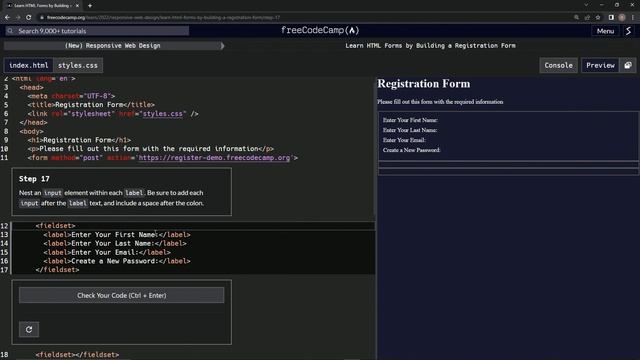Open the Menu button

[605, 31]
